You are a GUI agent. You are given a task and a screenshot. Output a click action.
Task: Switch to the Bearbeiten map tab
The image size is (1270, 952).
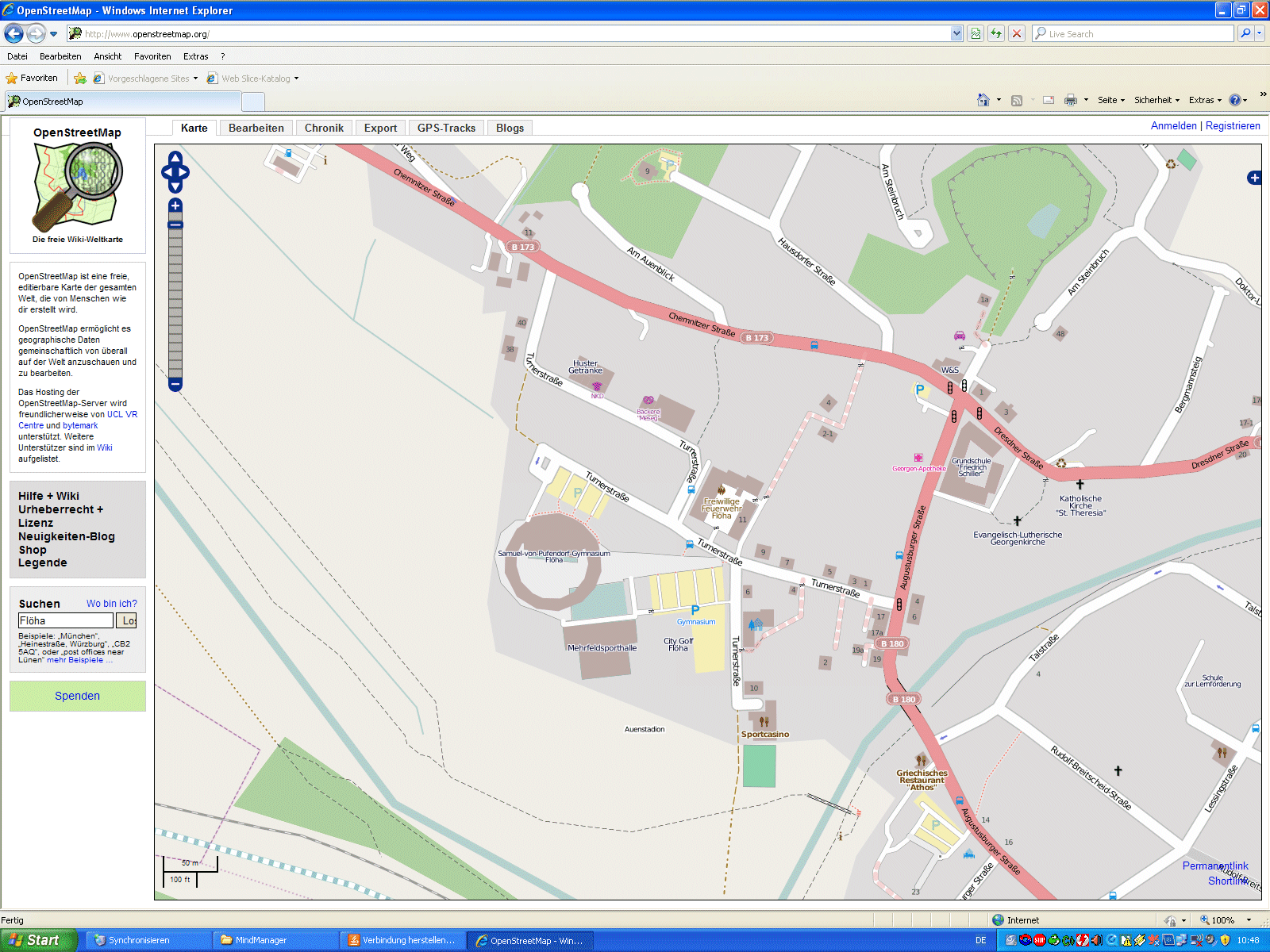[256, 128]
